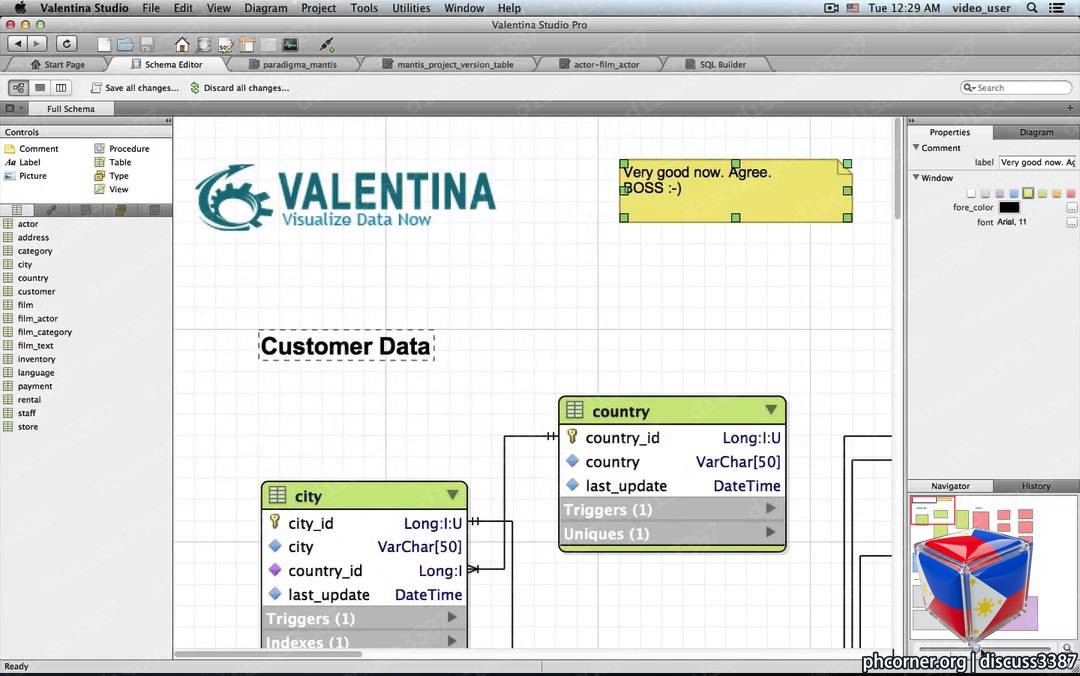Switch to the Start Page tab

(x=58, y=64)
